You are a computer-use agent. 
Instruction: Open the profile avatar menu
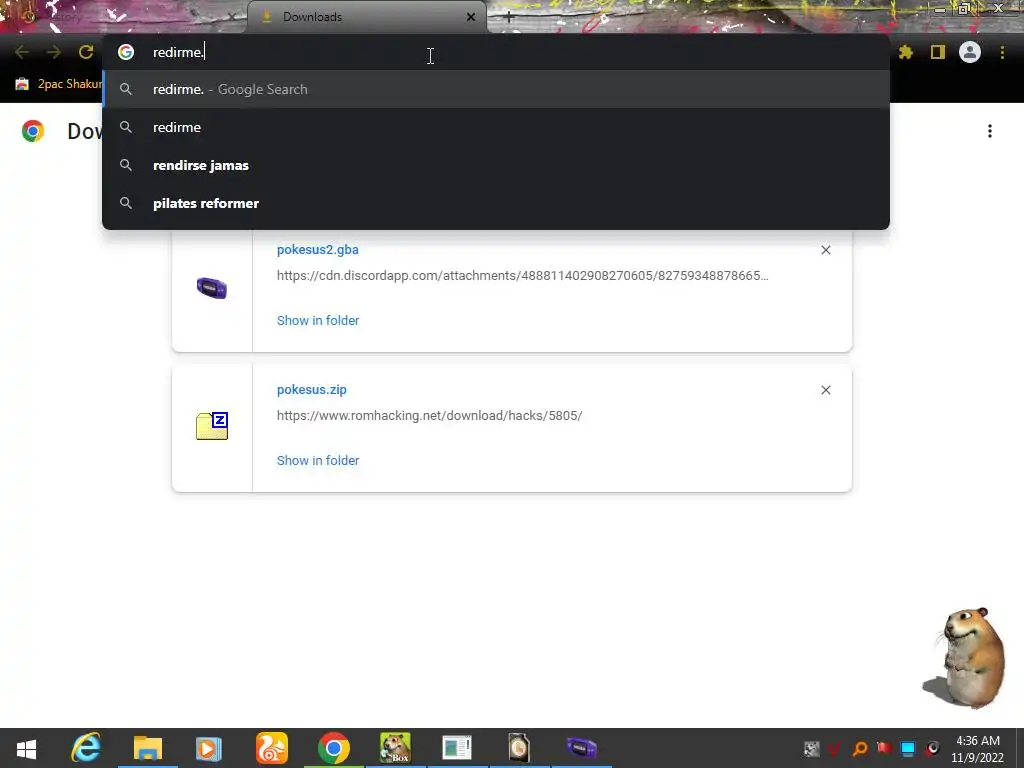click(x=970, y=52)
